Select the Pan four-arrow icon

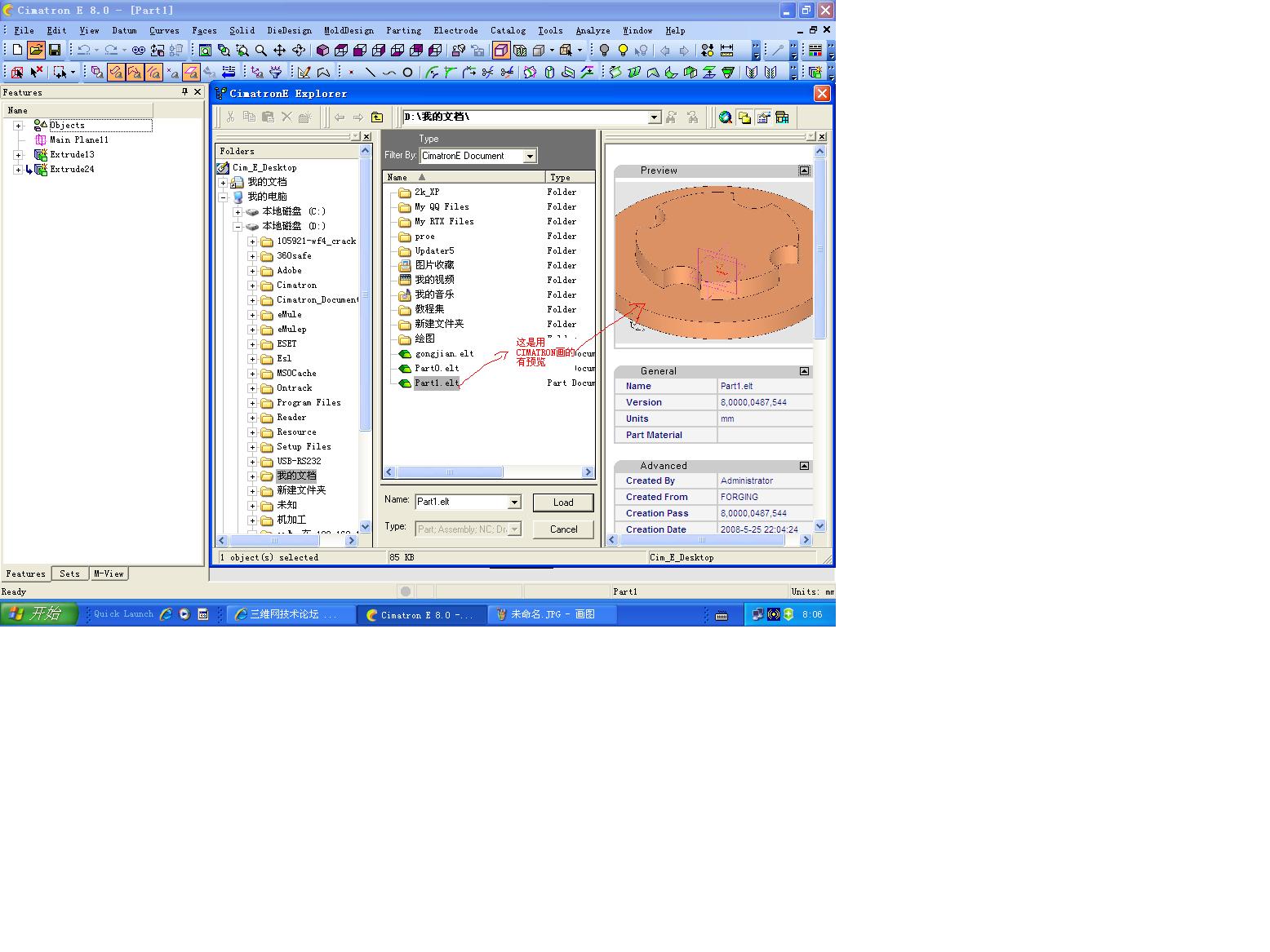[x=279, y=51]
